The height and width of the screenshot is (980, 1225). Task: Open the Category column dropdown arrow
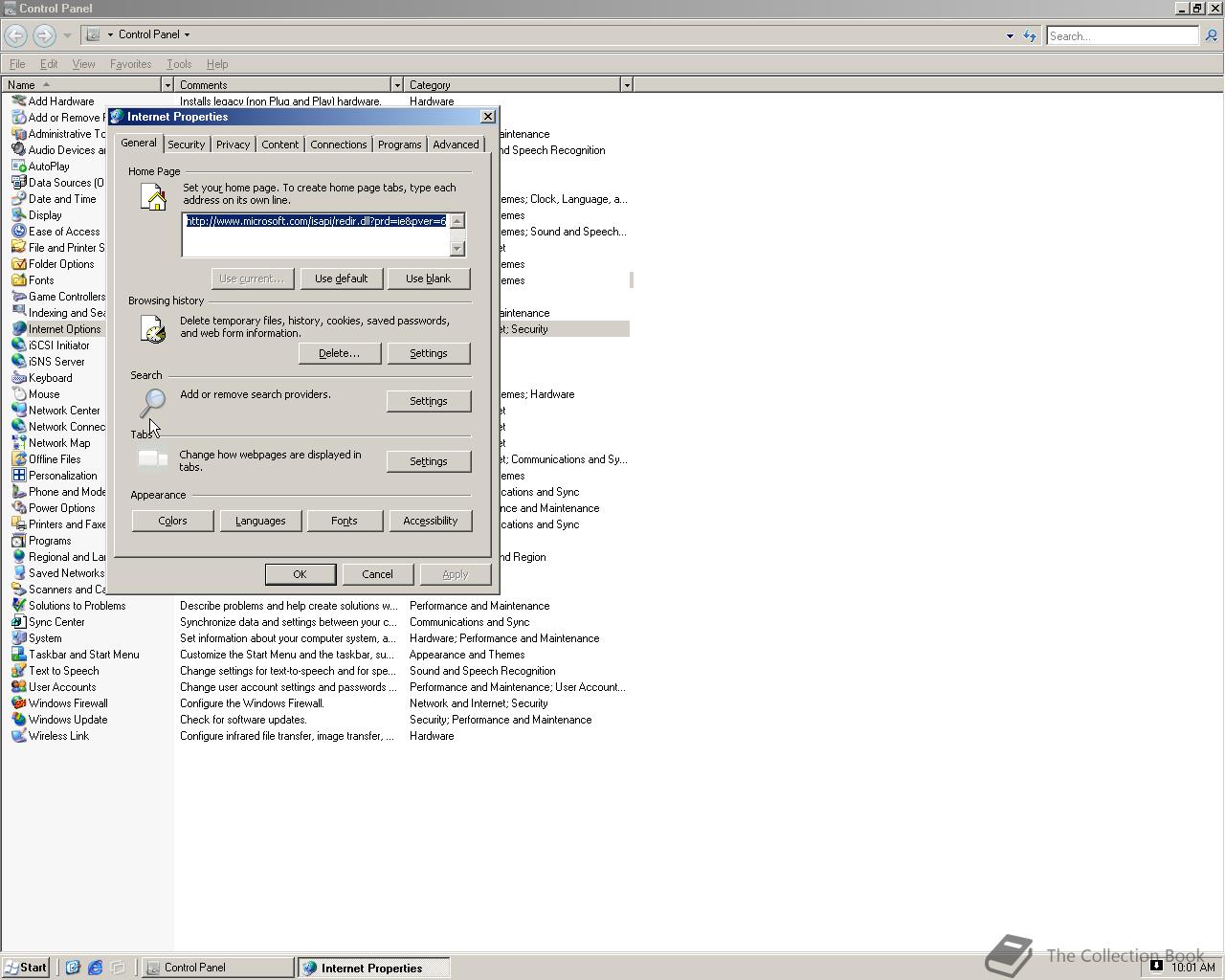627,85
